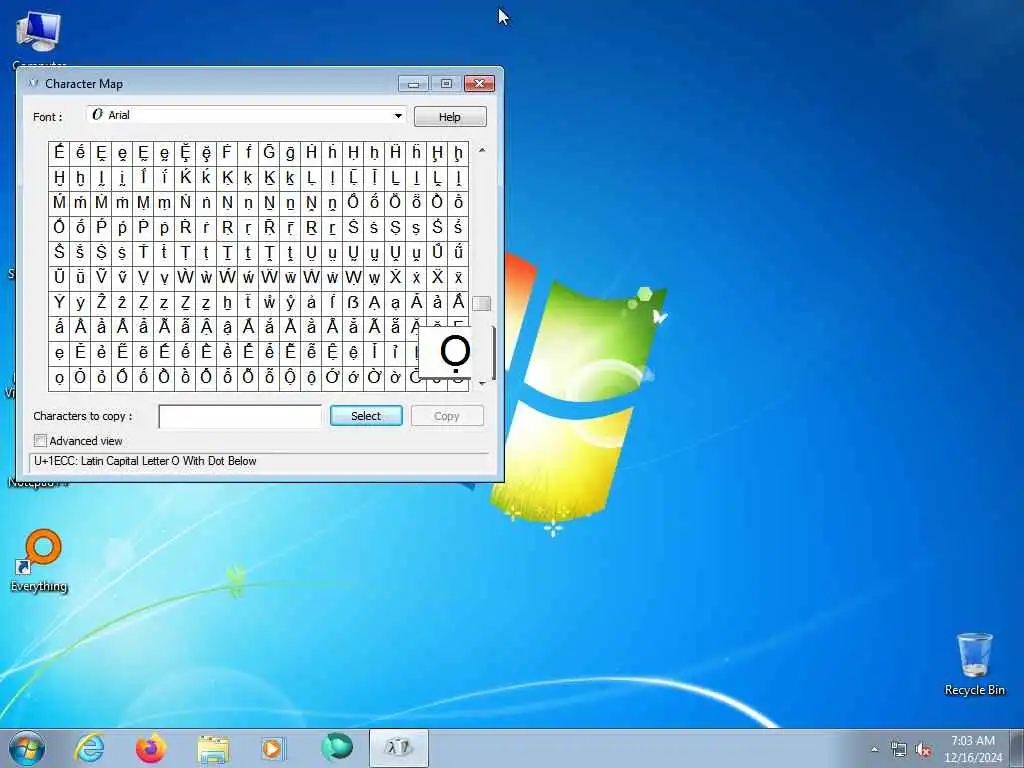Select the ḟ cell, lowercase f with dot above
Viewport: 1024px width, 768px height.
(248, 153)
